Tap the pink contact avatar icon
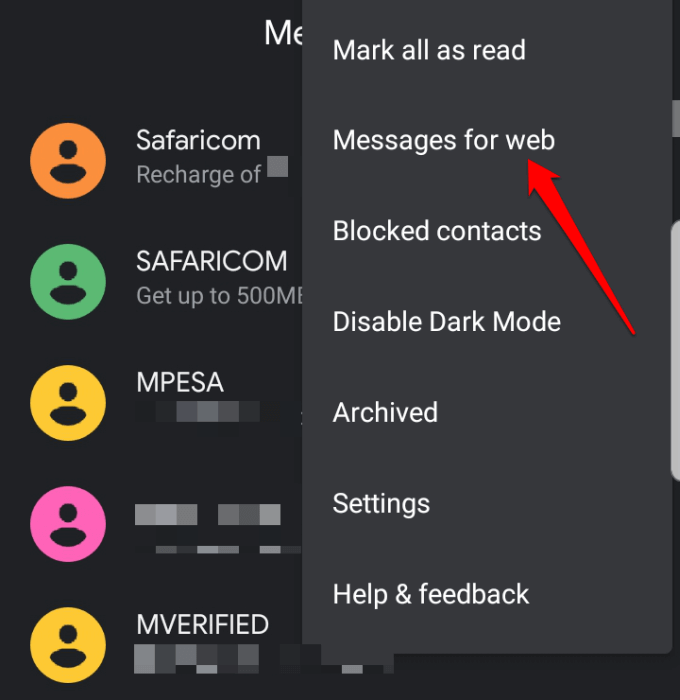Screen dimensions: 680x700 coord(68,524)
